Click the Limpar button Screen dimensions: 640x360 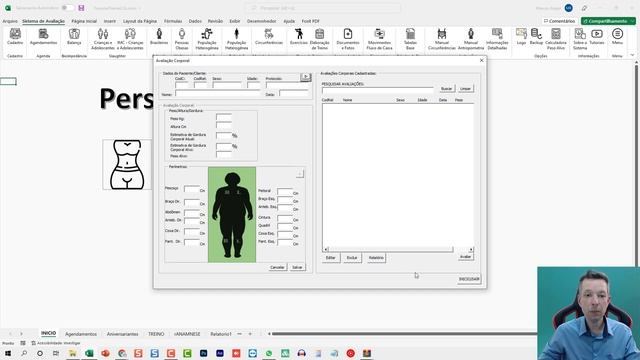click(x=465, y=89)
